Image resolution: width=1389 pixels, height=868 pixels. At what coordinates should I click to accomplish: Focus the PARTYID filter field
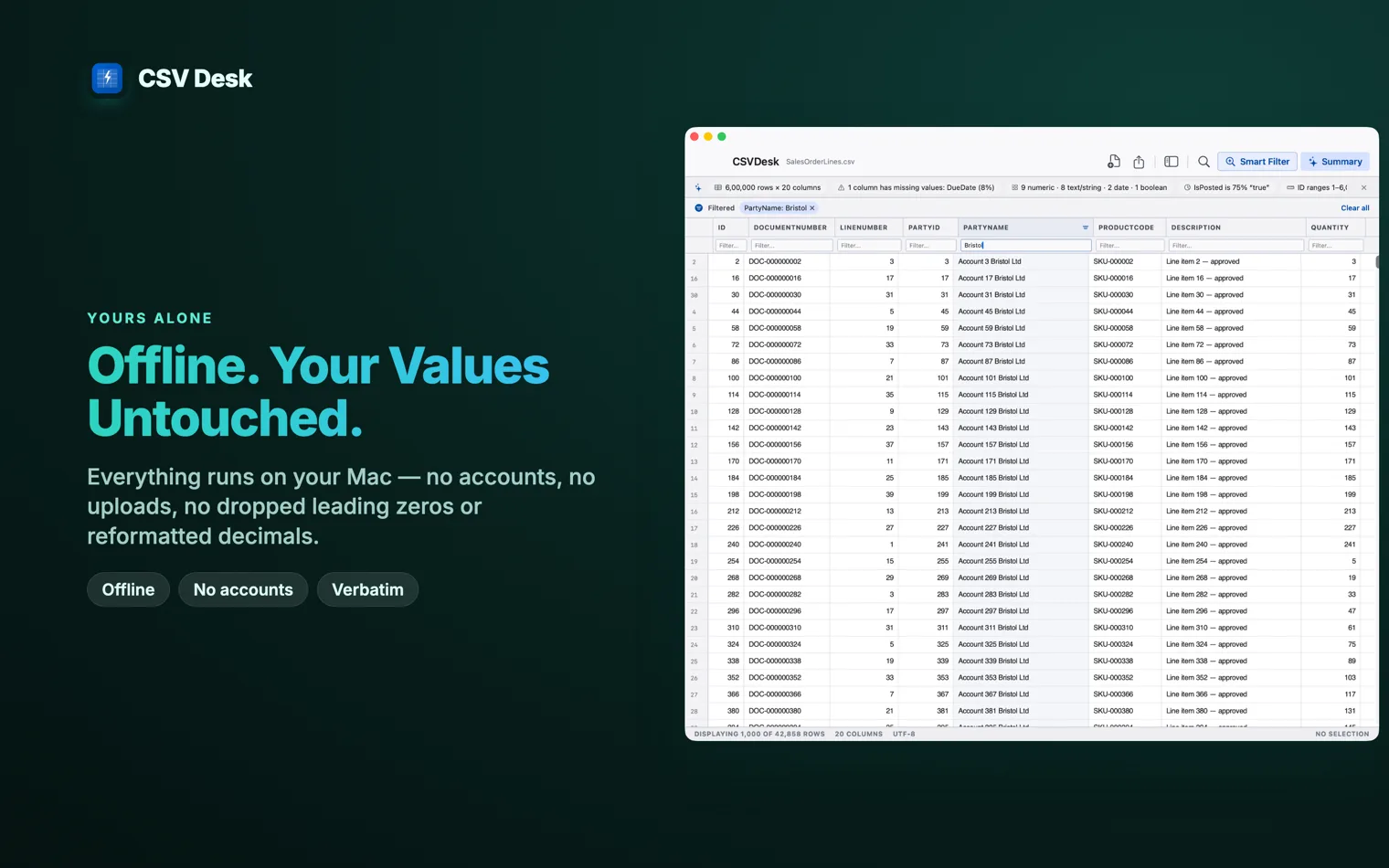coord(930,245)
